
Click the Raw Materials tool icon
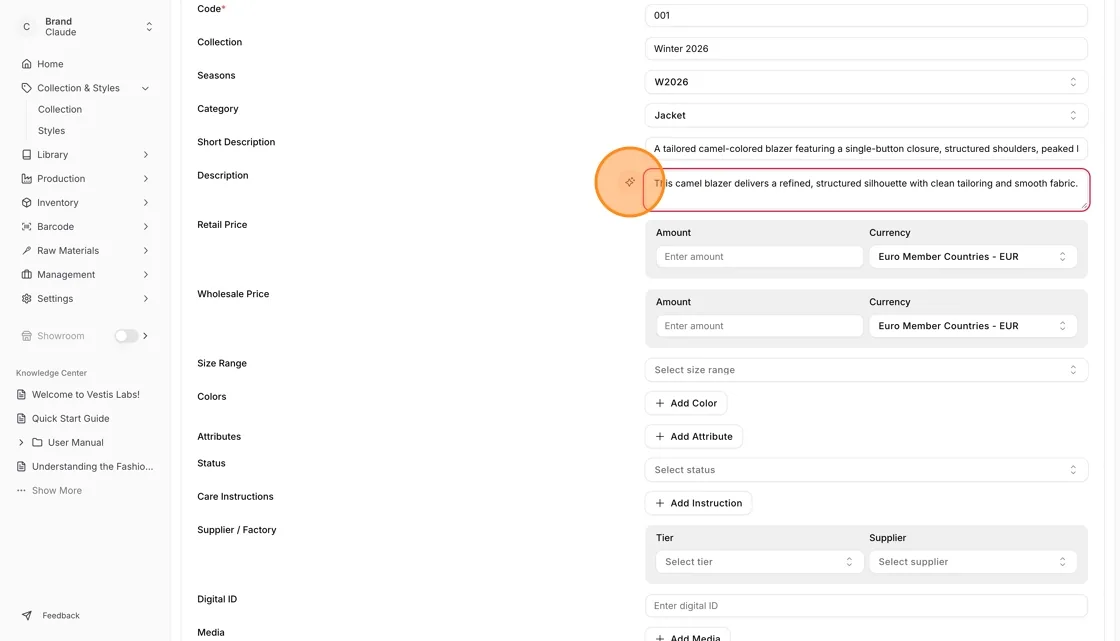(26, 250)
